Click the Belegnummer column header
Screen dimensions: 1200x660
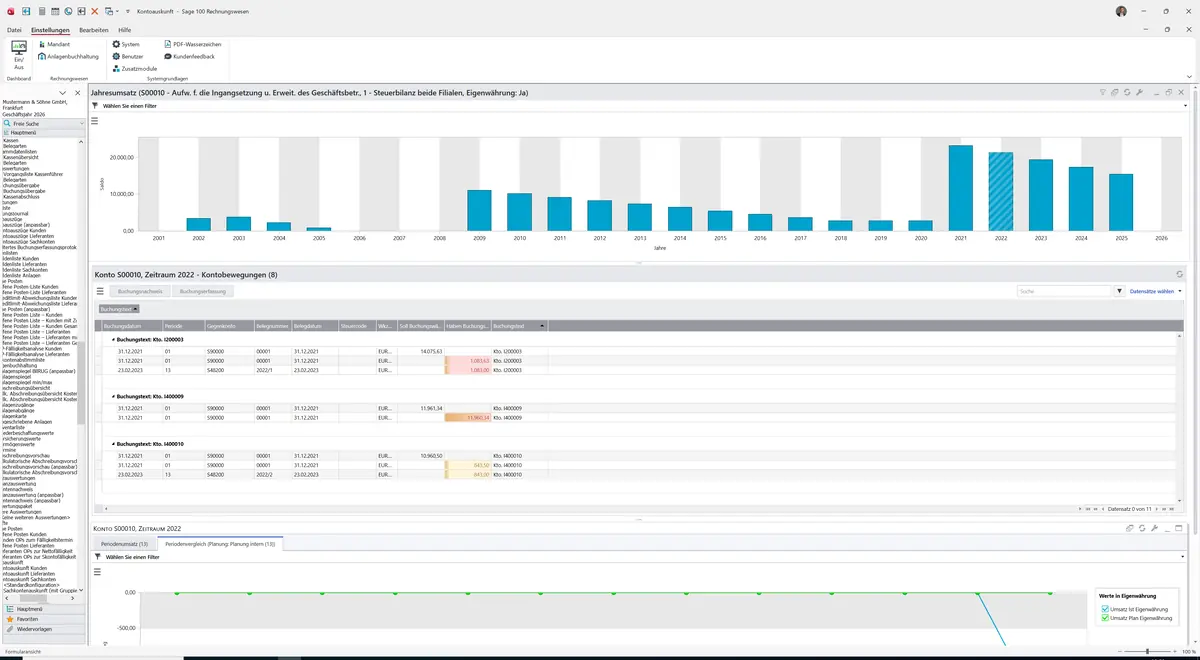(x=271, y=326)
